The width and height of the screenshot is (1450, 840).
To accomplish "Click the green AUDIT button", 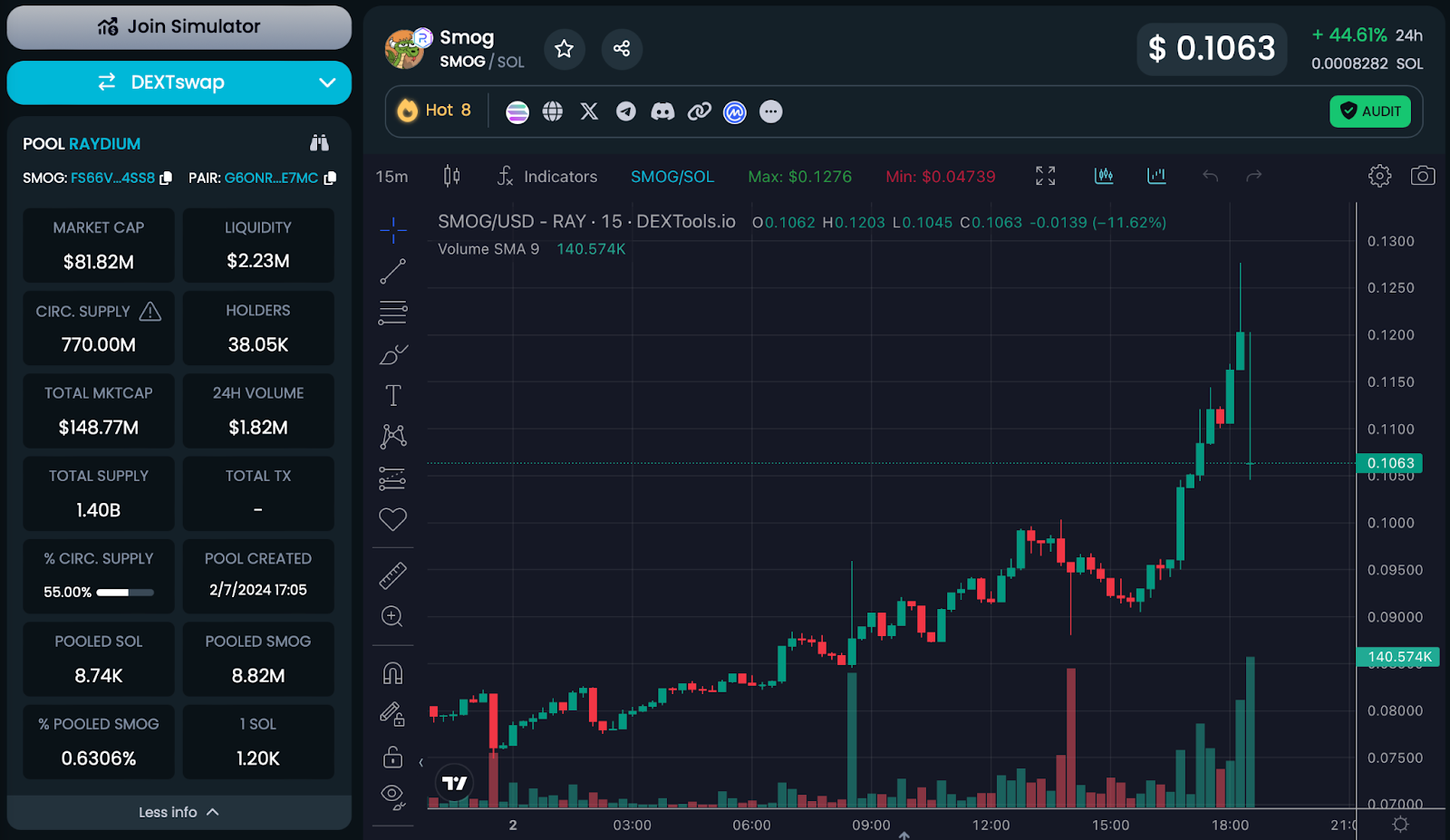I will tap(1370, 111).
